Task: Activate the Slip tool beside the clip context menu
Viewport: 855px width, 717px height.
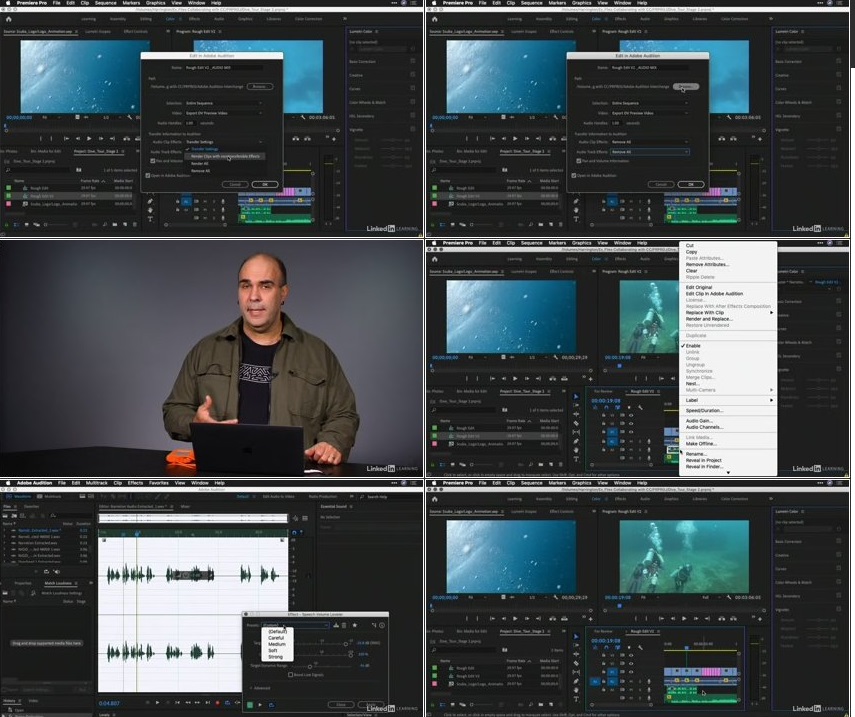Action: pyautogui.click(x=576, y=432)
